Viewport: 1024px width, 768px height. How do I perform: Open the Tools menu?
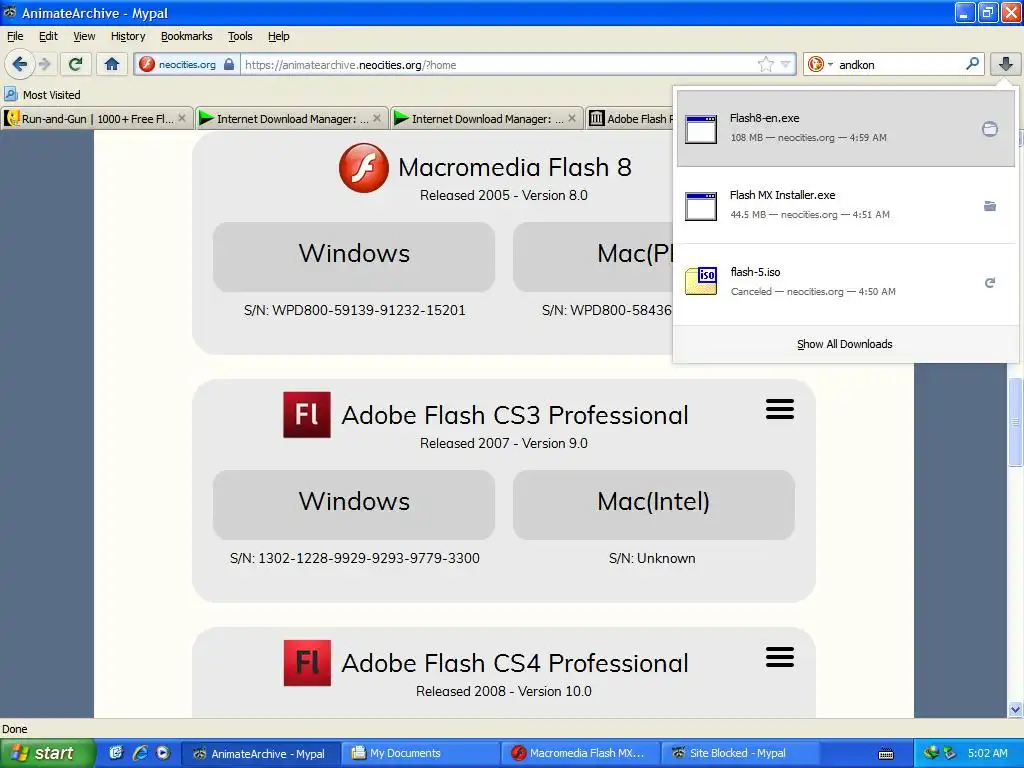(240, 37)
